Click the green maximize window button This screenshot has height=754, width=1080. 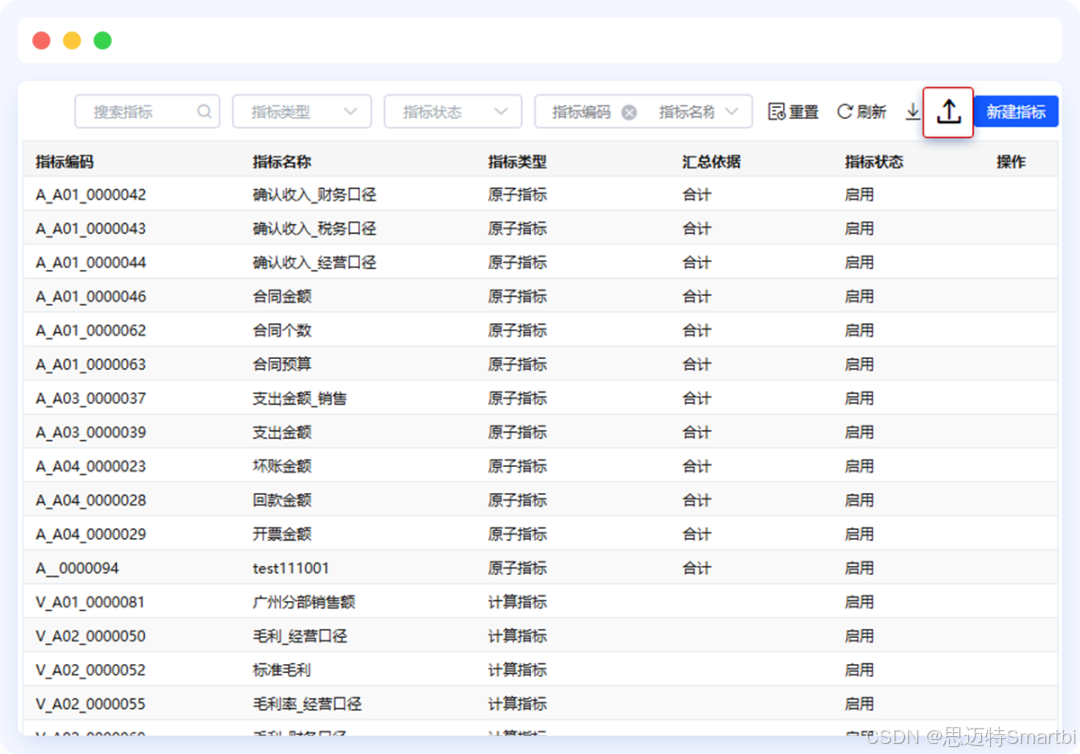(103, 41)
